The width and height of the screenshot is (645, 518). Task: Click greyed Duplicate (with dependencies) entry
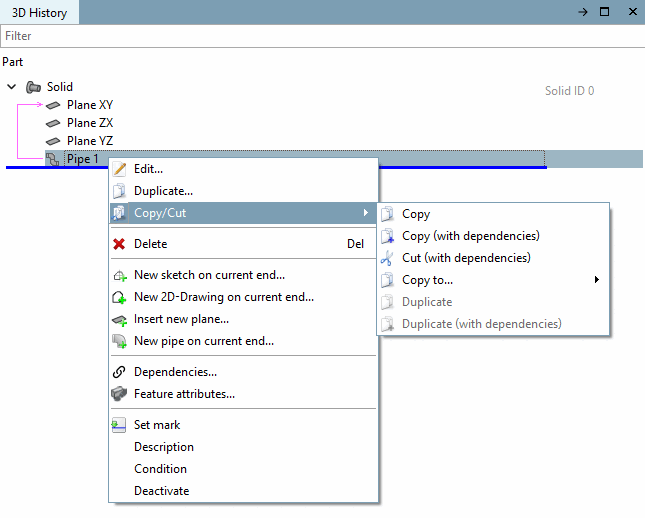point(493,324)
